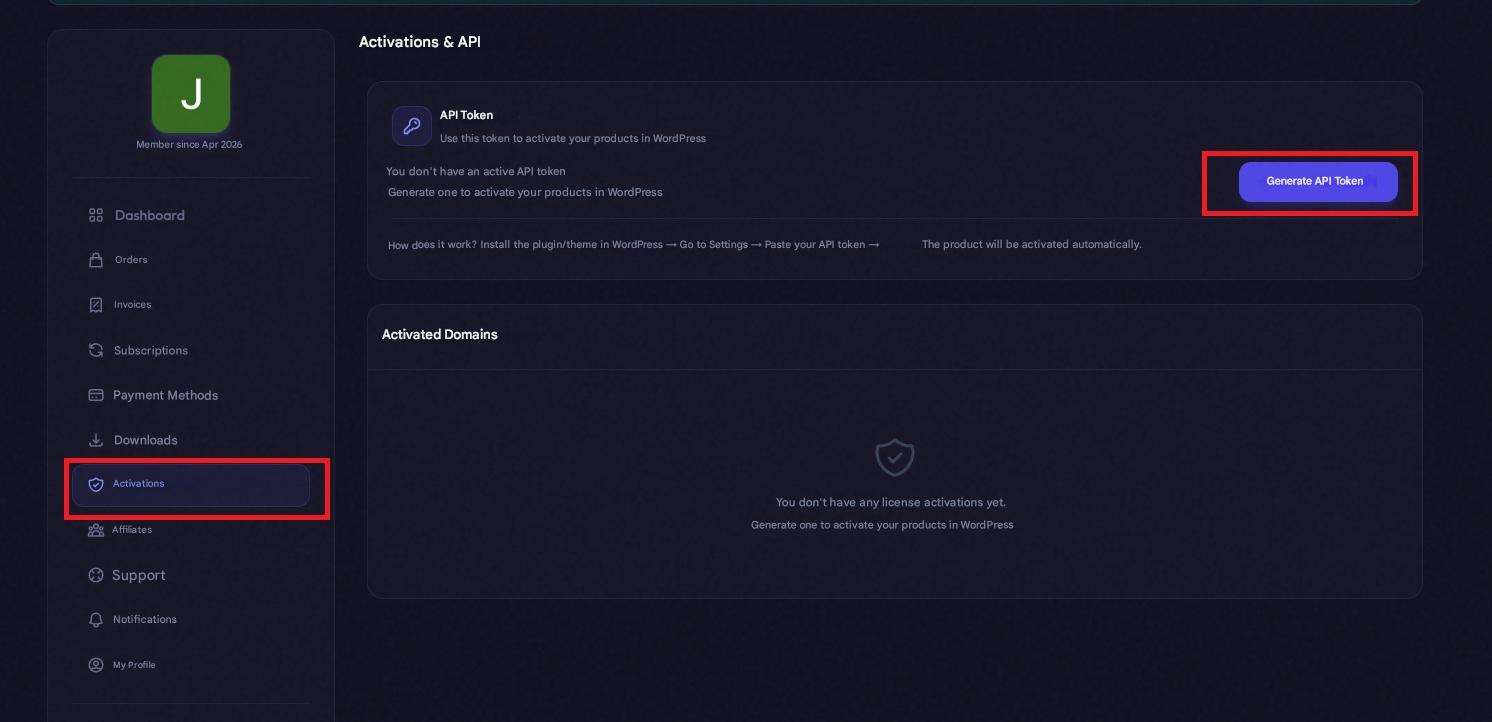This screenshot has height=722, width=1492.
Task: Click the Dashboard grid icon
Action: (96, 215)
